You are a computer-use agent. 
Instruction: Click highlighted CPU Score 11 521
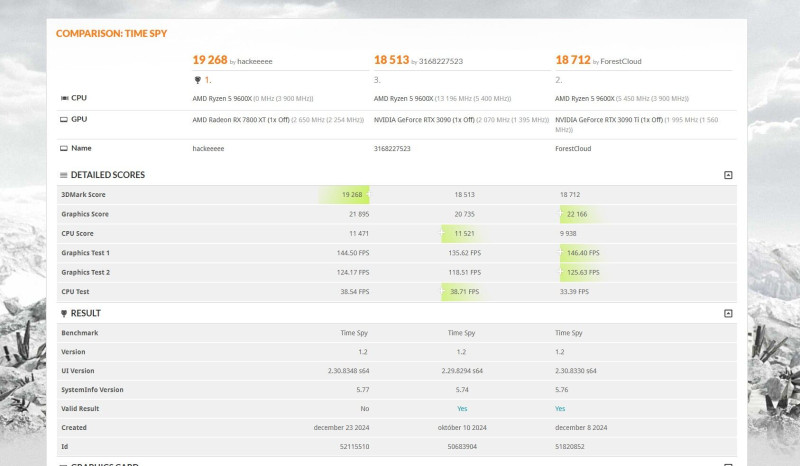pyautogui.click(x=464, y=234)
